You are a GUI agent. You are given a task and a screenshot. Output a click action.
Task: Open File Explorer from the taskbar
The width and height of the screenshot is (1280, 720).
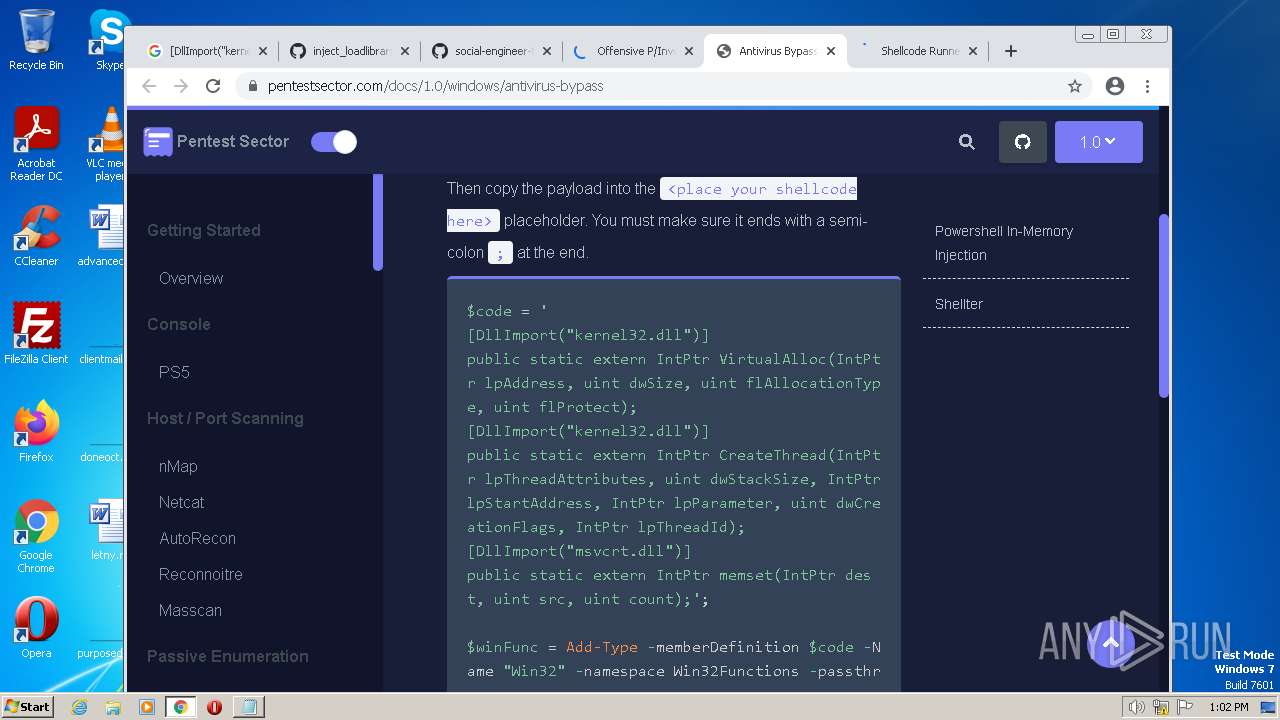[x=113, y=707]
